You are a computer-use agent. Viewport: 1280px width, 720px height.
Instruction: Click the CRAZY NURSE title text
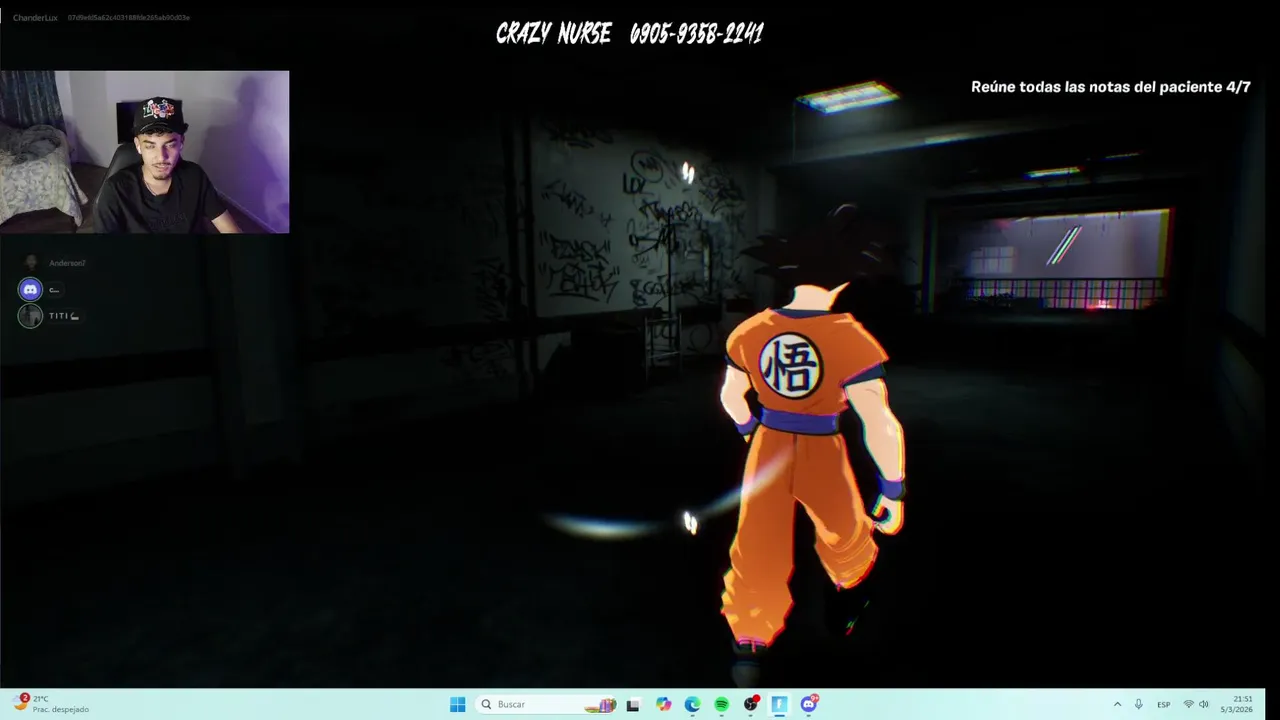pyautogui.click(x=553, y=34)
